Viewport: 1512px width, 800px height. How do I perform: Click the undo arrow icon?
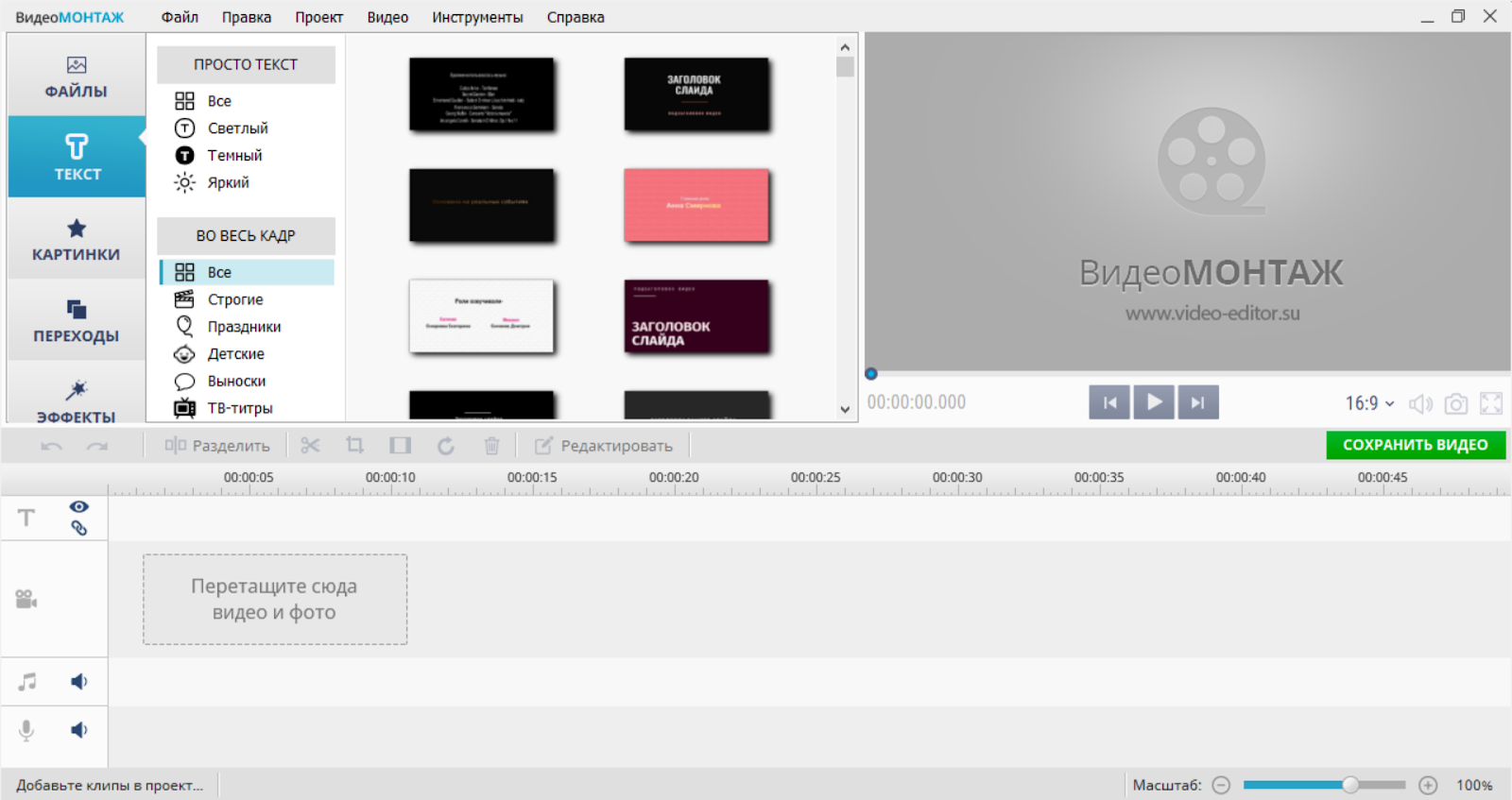click(52, 446)
